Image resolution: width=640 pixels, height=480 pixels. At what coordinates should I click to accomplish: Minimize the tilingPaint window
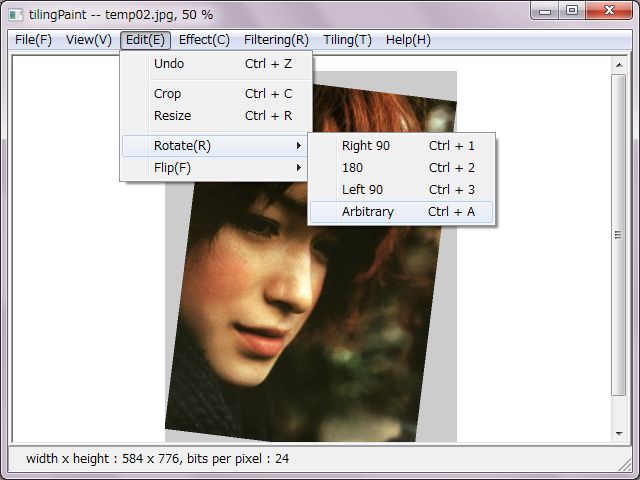(x=545, y=11)
